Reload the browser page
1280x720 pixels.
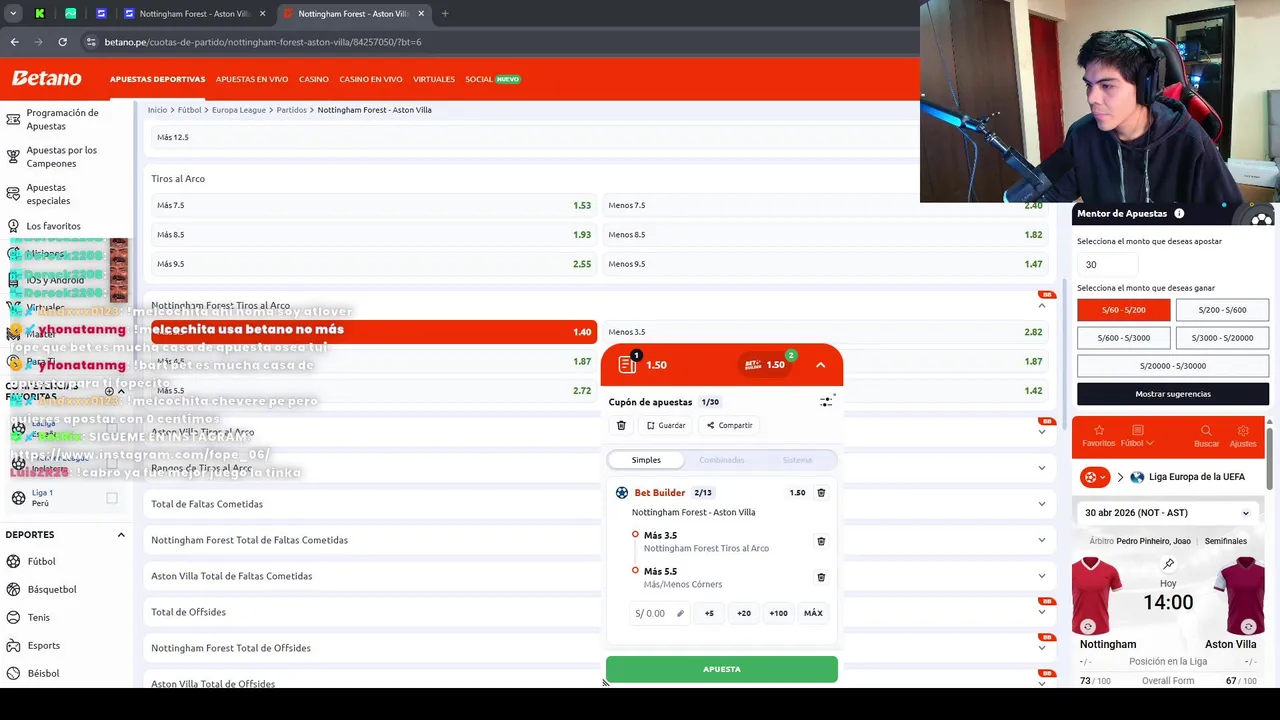(62, 42)
